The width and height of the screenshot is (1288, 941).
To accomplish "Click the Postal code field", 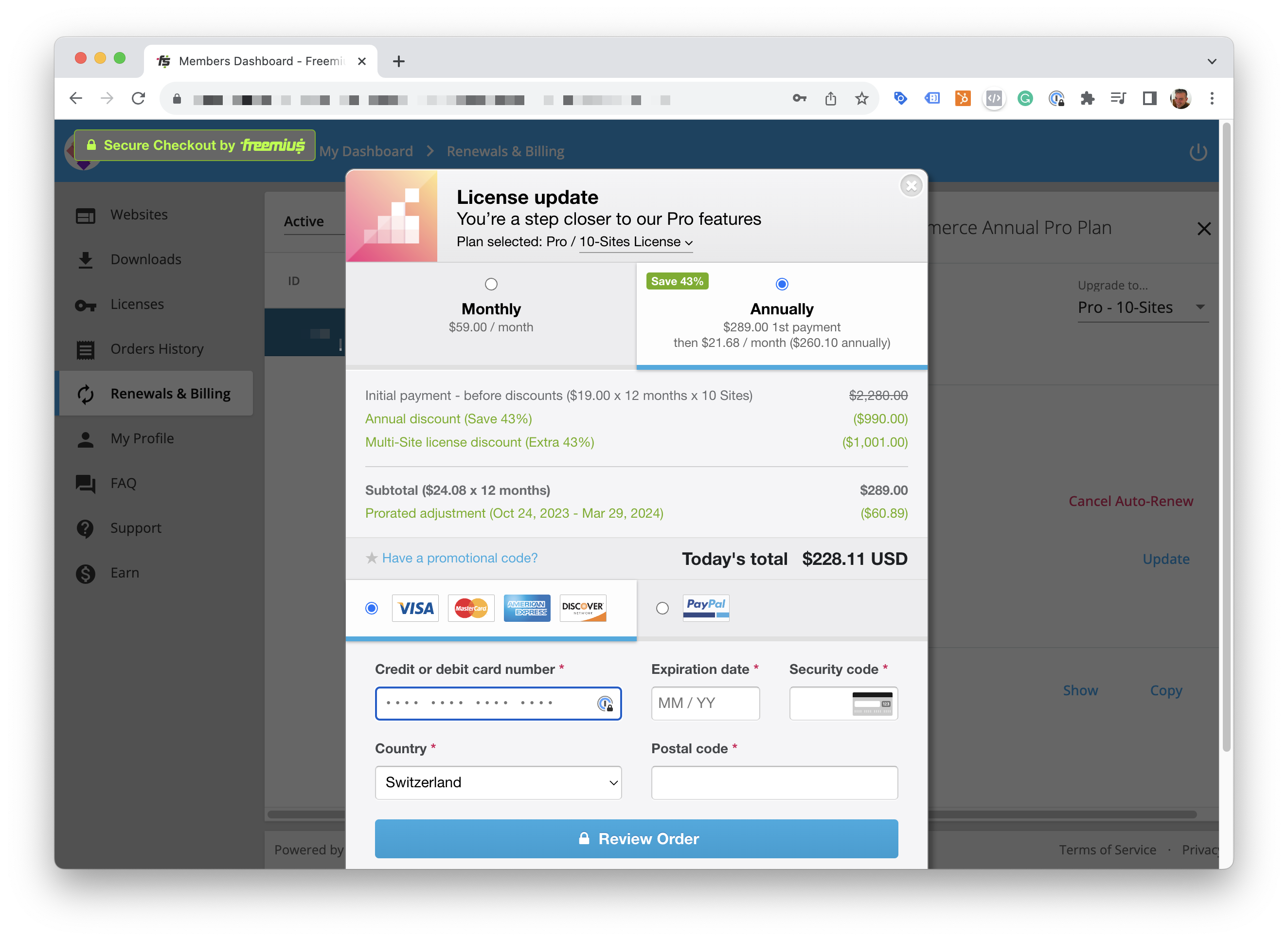I will (774, 783).
